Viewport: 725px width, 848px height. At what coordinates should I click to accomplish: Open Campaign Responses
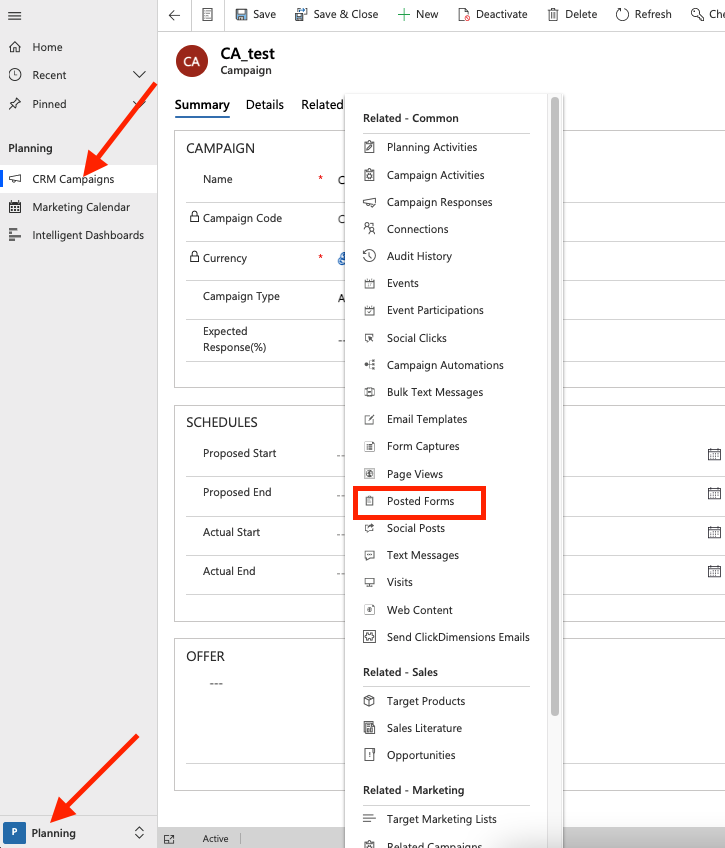coord(439,202)
